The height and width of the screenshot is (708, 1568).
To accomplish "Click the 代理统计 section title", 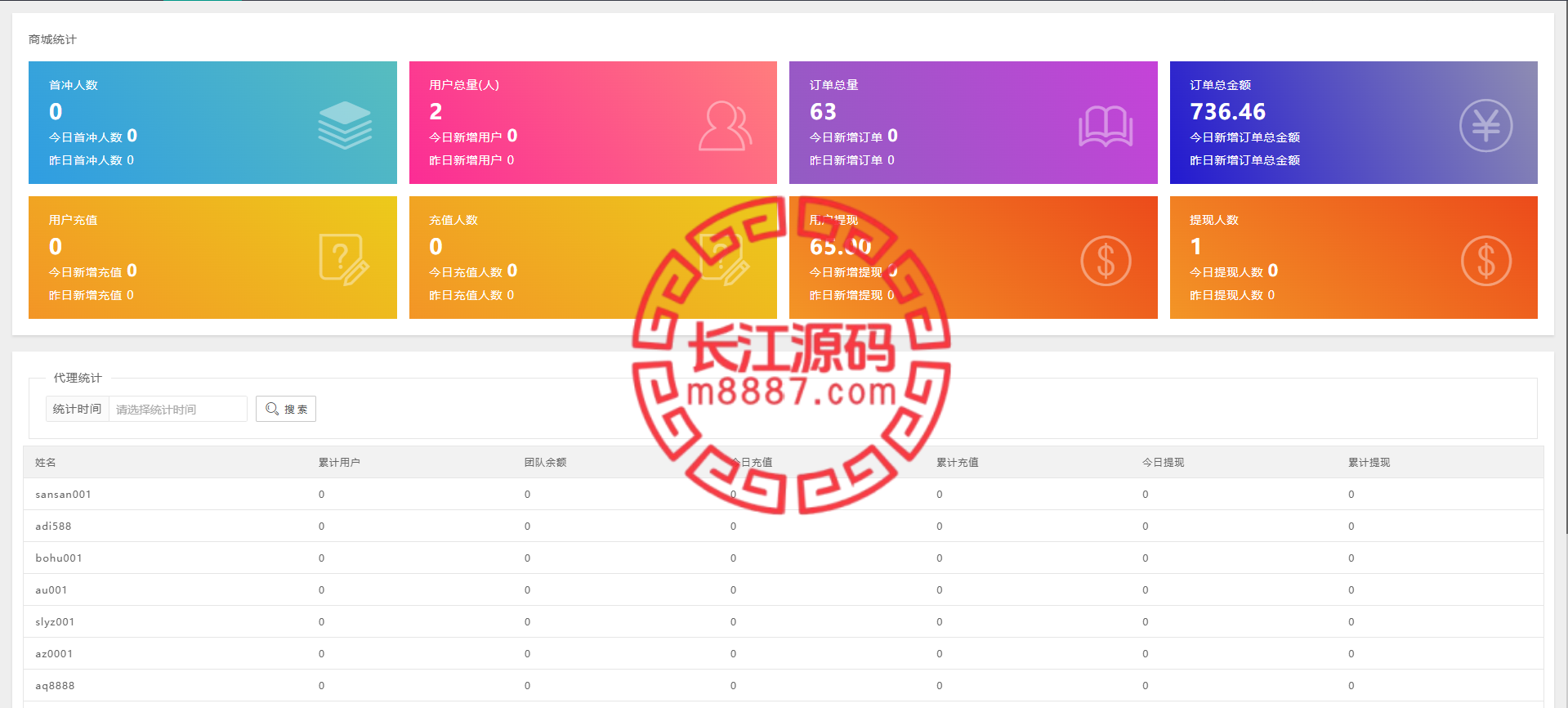I will tap(78, 378).
